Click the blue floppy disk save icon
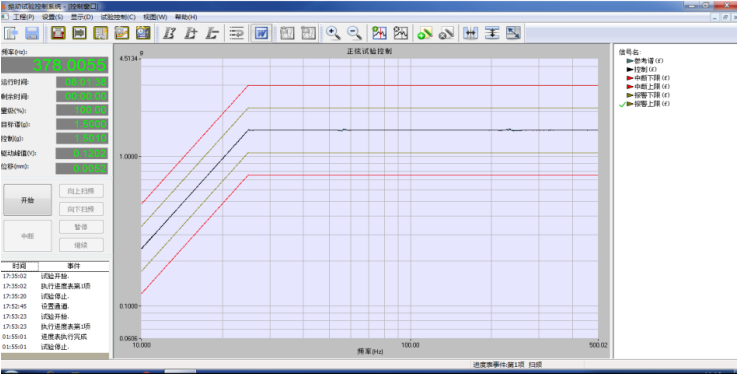Image resolution: width=737 pixels, height=374 pixels. [x=32, y=33]
